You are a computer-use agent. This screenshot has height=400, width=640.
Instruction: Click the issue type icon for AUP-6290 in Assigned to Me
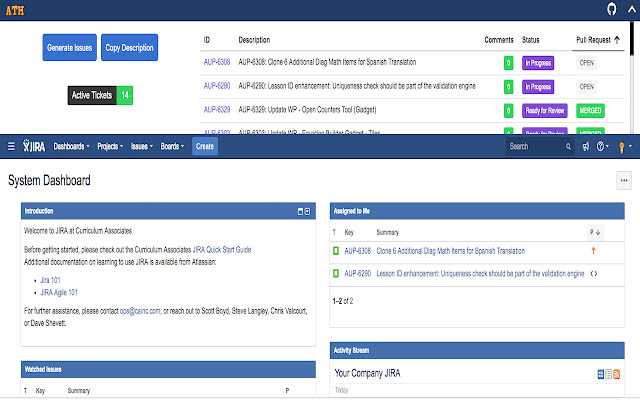click(x=336, y=273)
